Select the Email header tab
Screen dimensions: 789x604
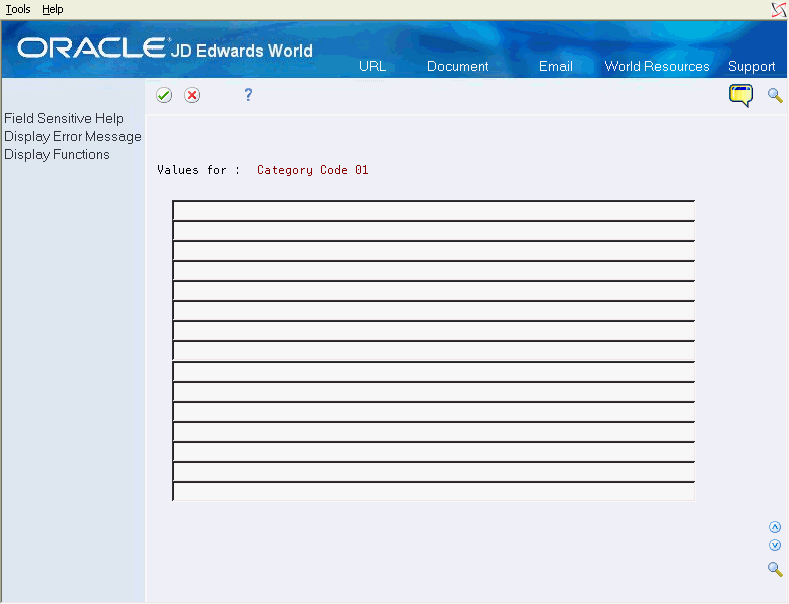tap(556, 66)
